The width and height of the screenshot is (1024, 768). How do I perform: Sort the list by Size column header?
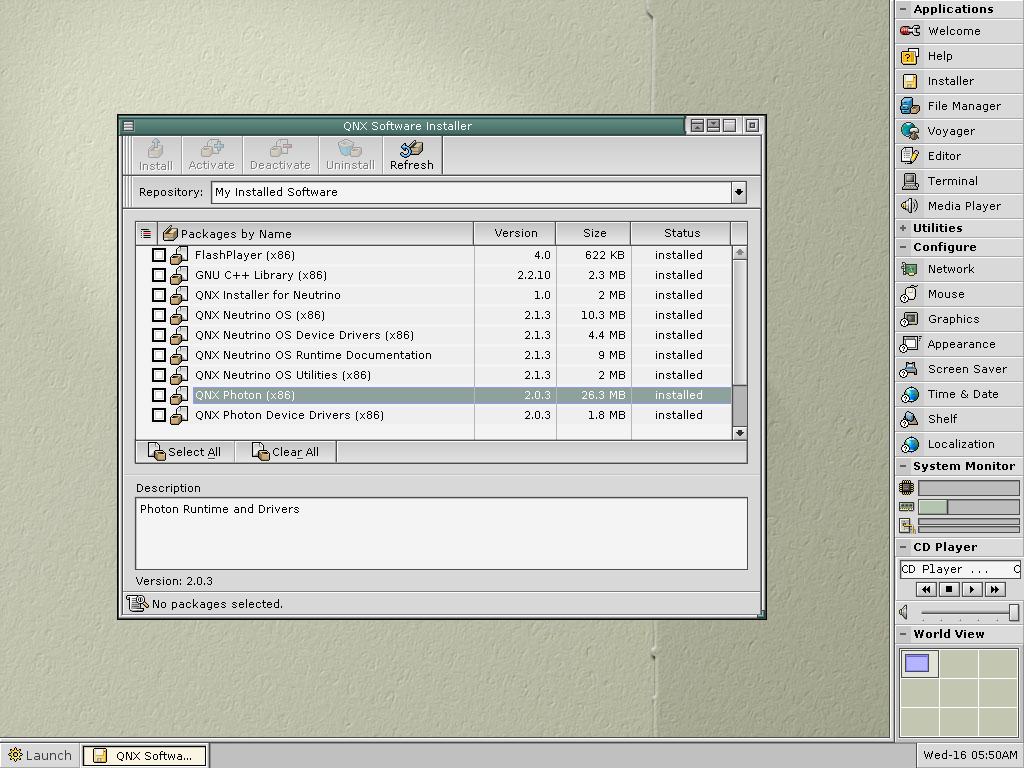point(594,233)
